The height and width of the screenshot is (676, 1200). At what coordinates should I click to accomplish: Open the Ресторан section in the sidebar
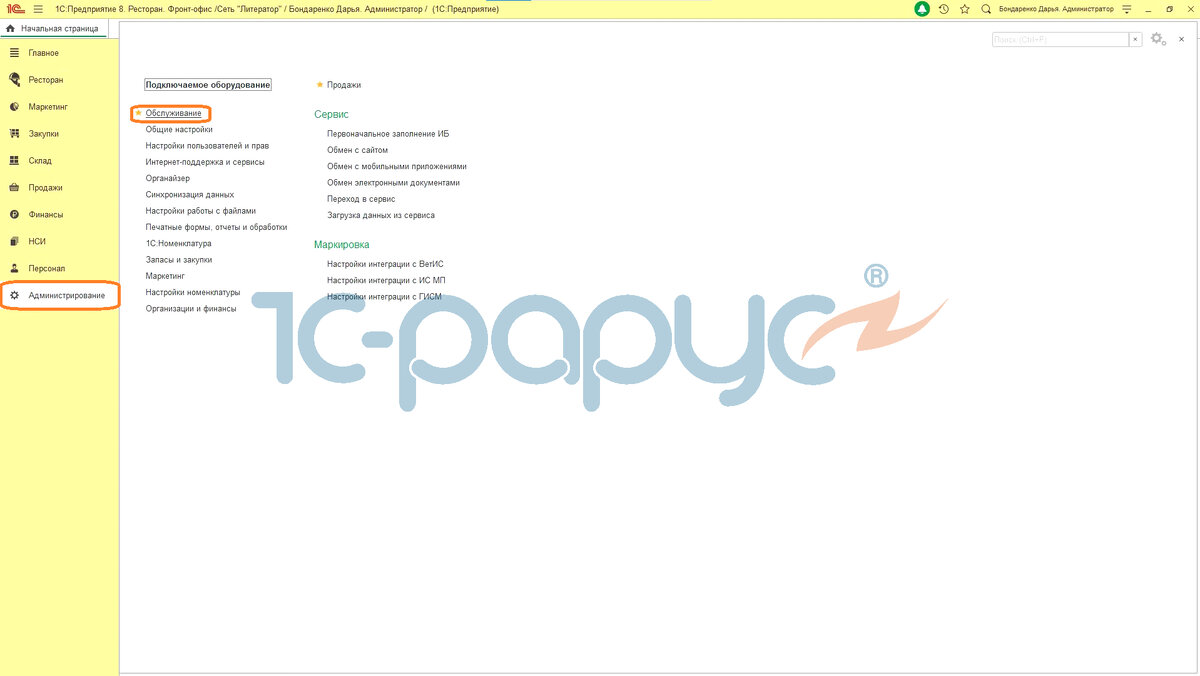pyautogui.click(x=46, y=80)
